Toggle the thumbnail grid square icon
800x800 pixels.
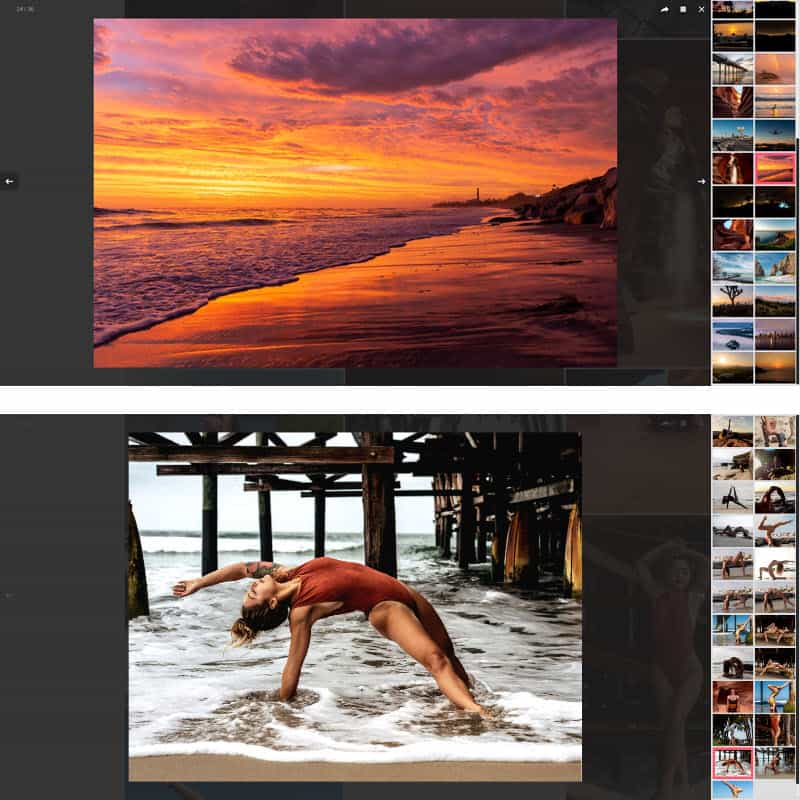(x=683, y=9)
